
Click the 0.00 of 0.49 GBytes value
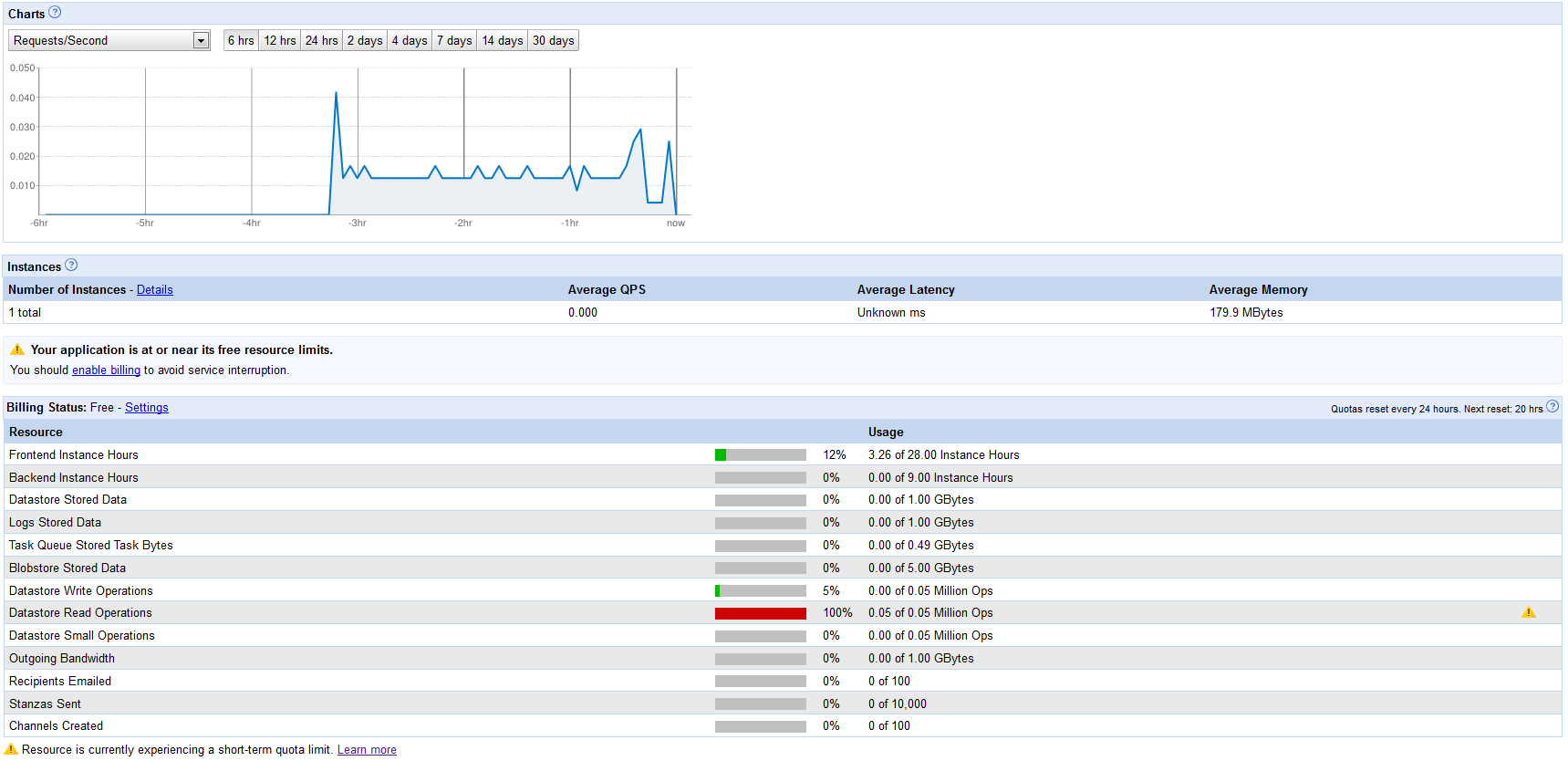[921, 546]
